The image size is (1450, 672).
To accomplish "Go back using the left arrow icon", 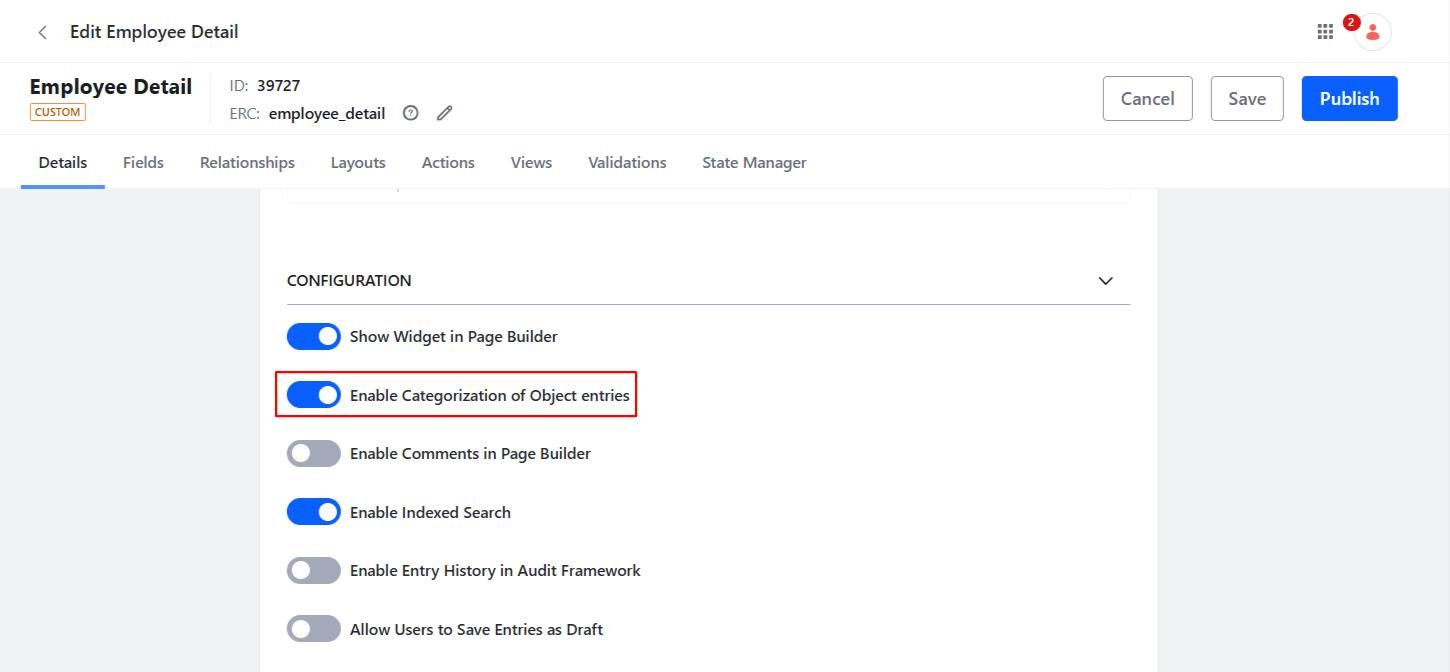I will click(x=42, y=32).
